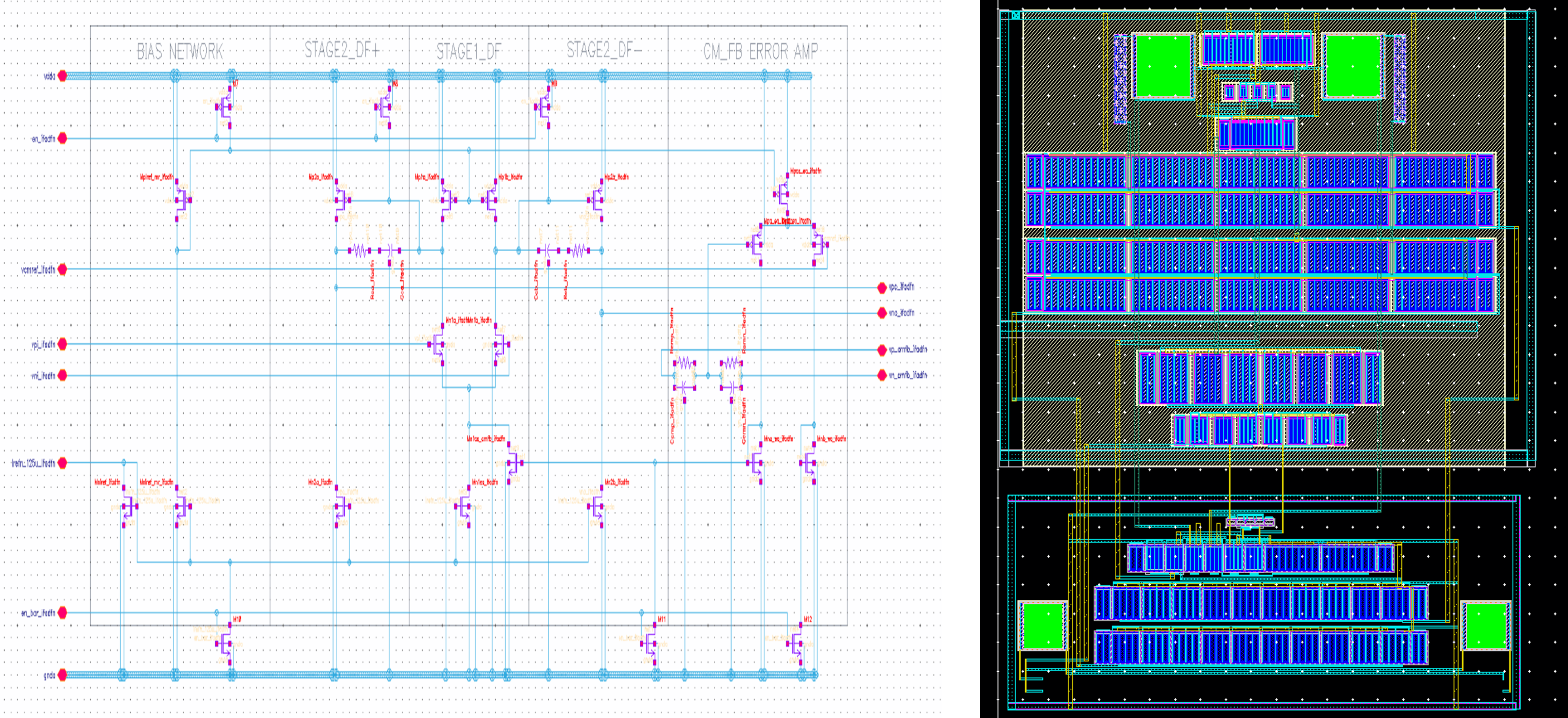Select the vpi_ifadfn input pin
Viewport: 1568px width, 718px height.
[x=62, y=345]
